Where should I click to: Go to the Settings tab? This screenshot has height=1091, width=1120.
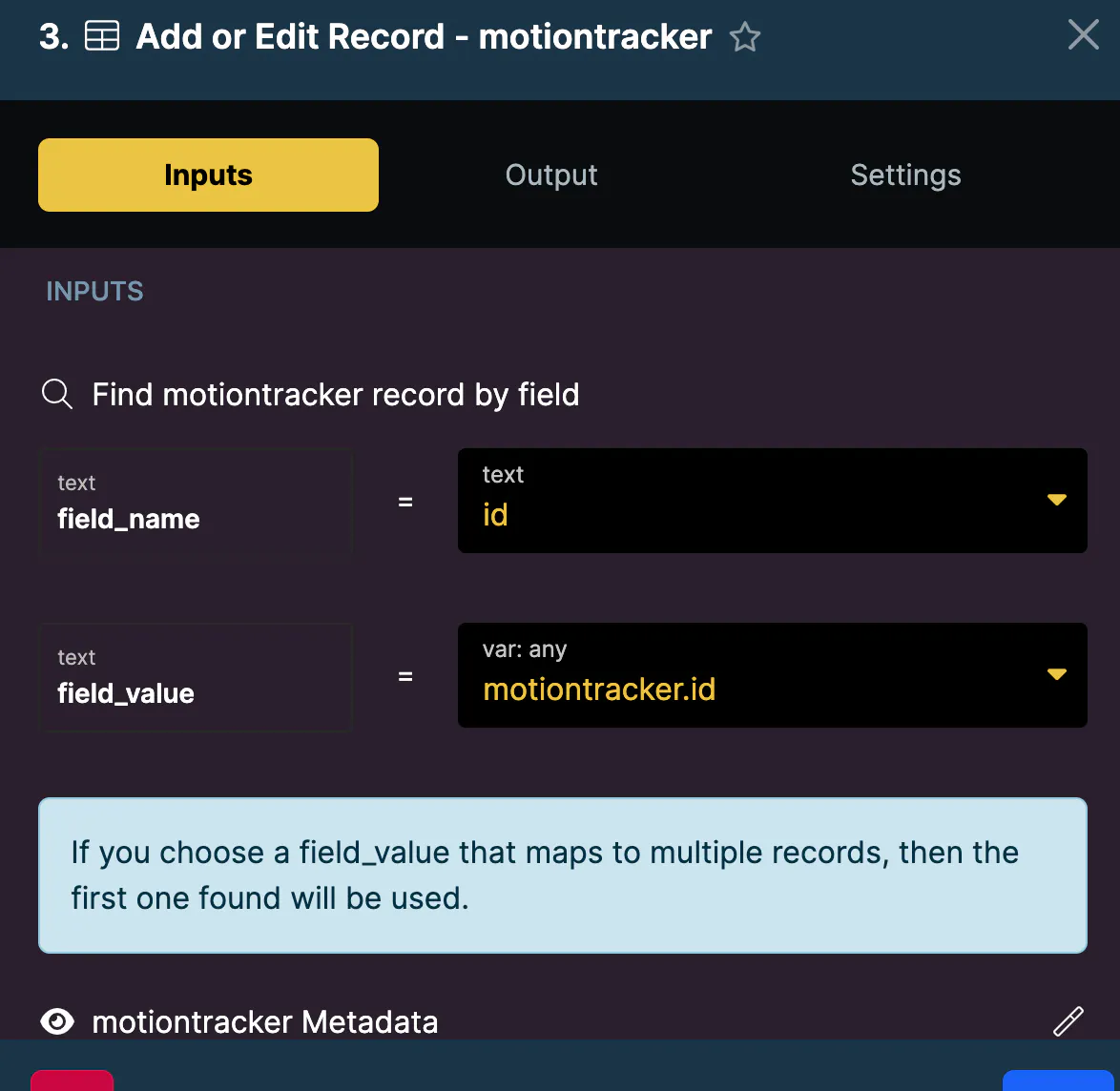coord(905,175)
